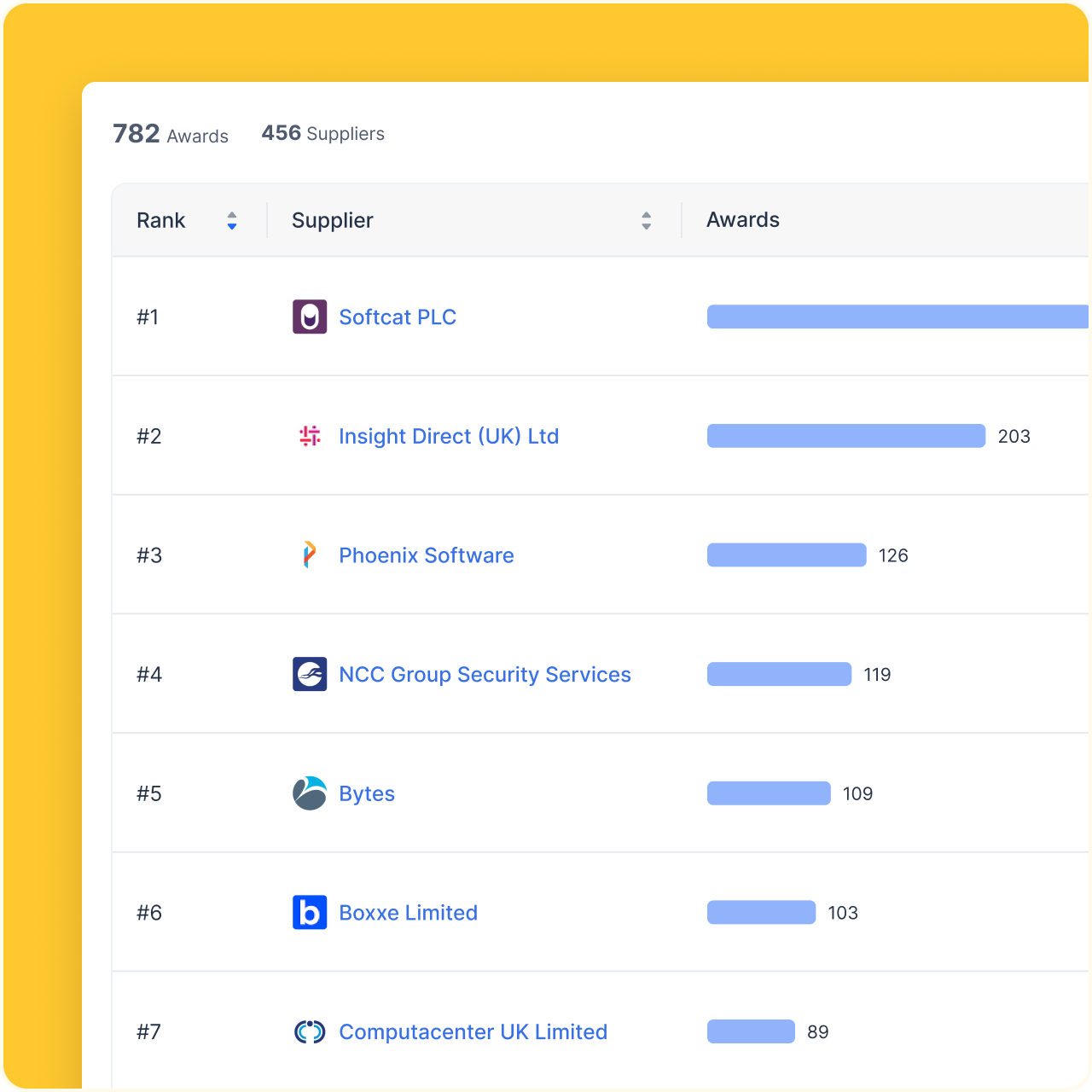1092x1092 pixels.
Task: Click the Bytes award bar showing 109
Action: pyautogui.click(x=768, y=793)
